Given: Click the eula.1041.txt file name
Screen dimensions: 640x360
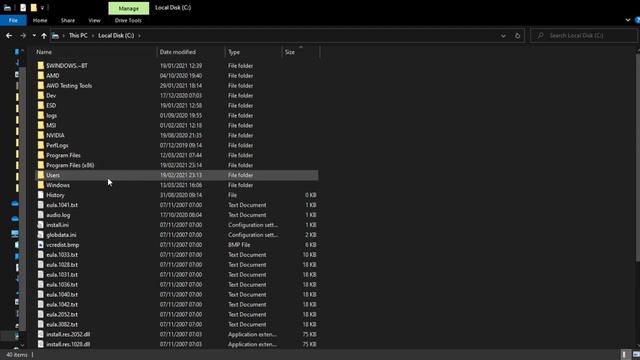Looking at the screenshot, I should coord(62,205).
